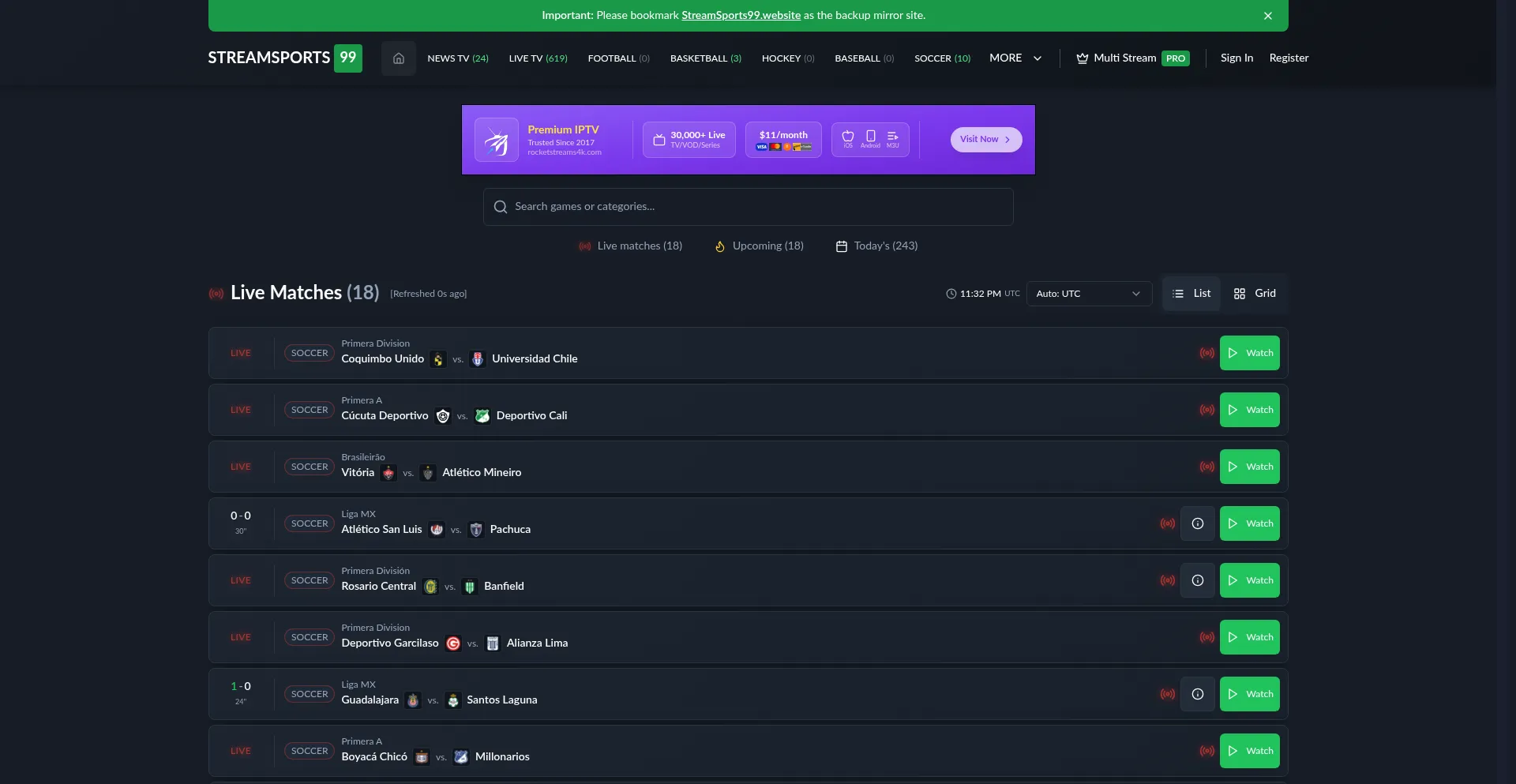Screen dimensions: 1516x784
Task: Click the Premium IPTV rocket logo
Action: point(497,140)
